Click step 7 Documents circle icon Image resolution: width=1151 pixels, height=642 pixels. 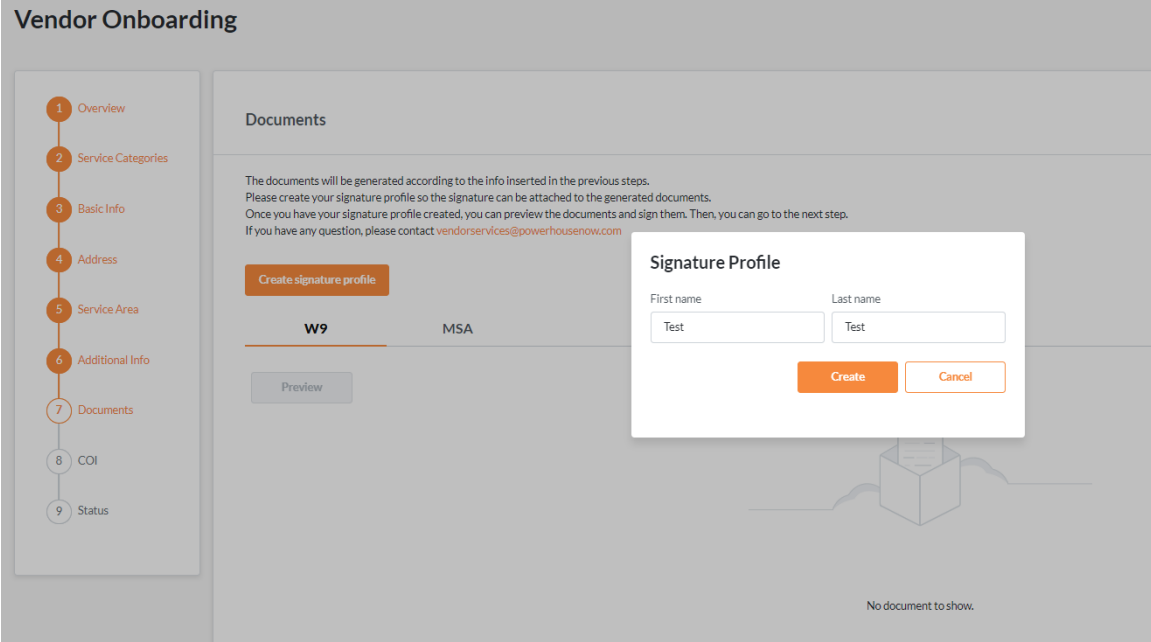[59, 410]
